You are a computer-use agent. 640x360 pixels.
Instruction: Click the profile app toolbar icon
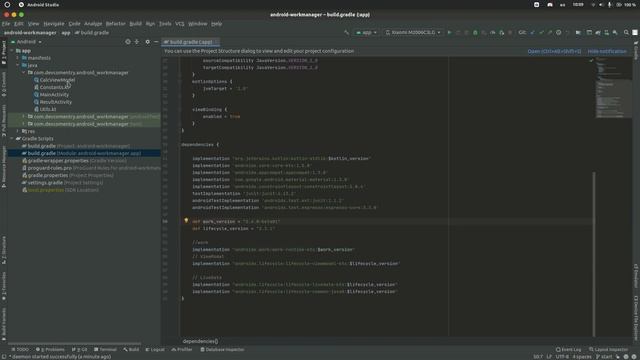point(493,32)
